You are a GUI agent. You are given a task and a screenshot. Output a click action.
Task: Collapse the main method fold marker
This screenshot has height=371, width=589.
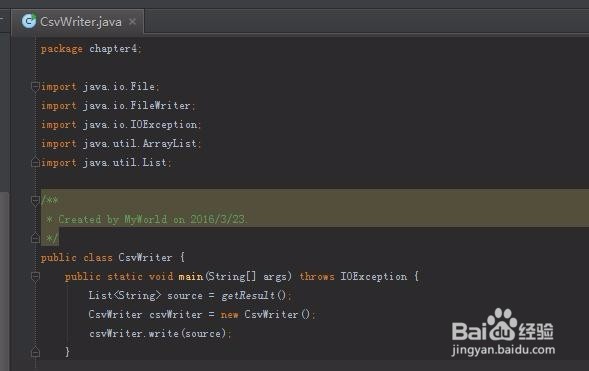[x=35, y=277]
